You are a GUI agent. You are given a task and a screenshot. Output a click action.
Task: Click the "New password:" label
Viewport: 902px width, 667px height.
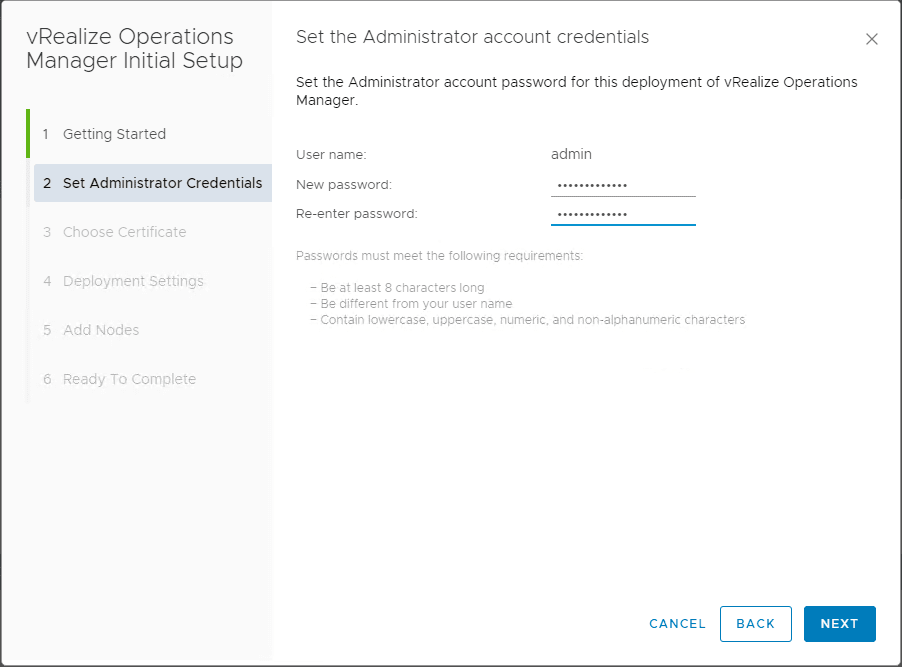pos(343,184)
